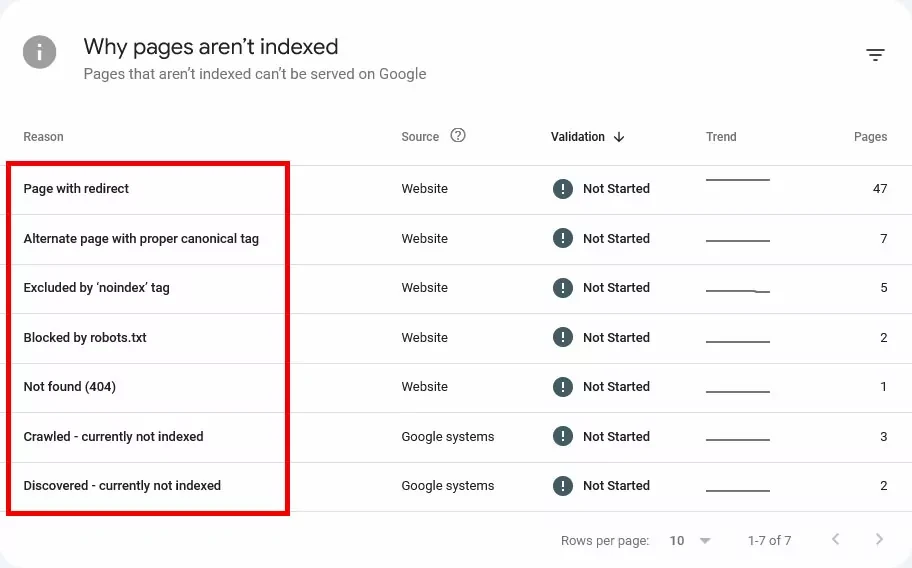Click the Not Started status in Blocked by robots.txt row
Image resolution: width=912 pixels, height=568 pixels.
(616, 338)
